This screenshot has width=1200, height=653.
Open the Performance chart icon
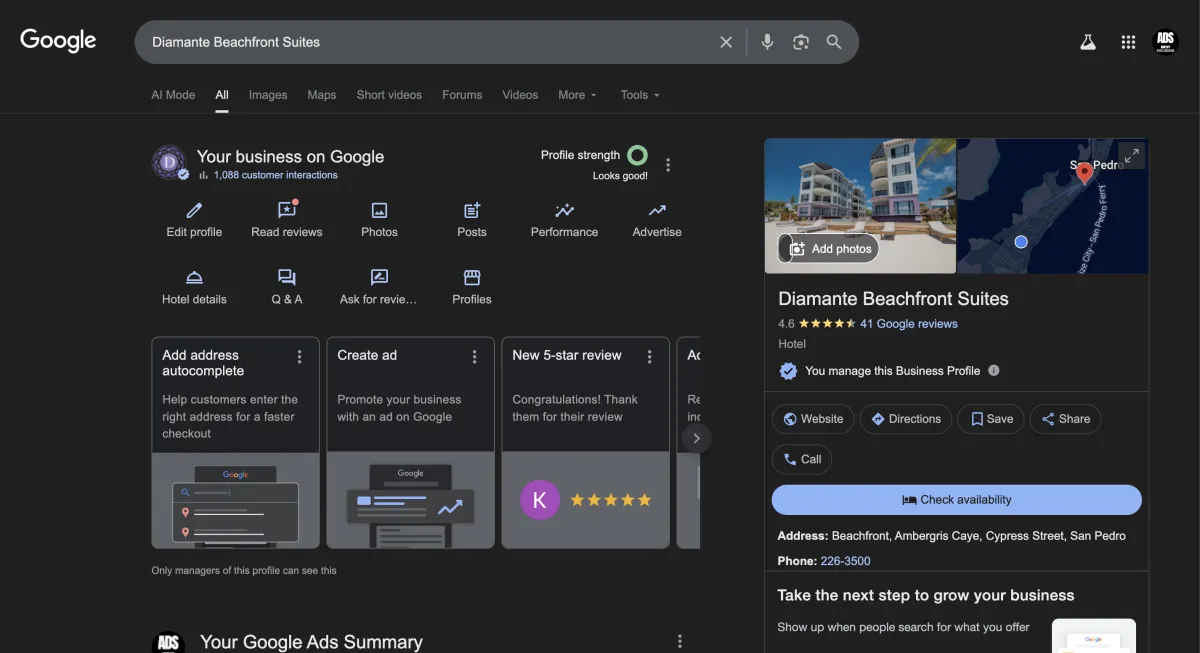pyautogui.click(x=564, y=210)
